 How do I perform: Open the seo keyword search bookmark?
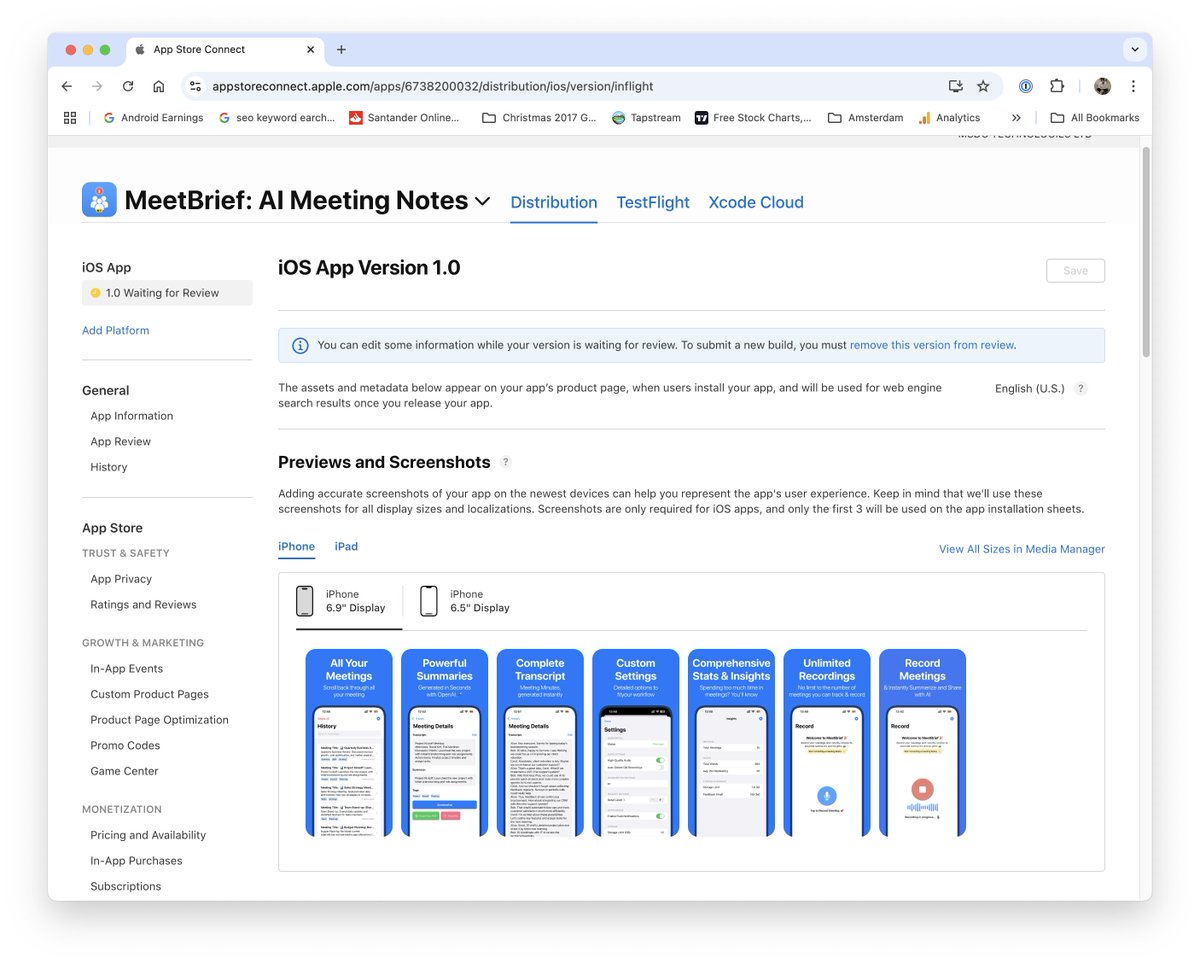[x=276, y=118]
